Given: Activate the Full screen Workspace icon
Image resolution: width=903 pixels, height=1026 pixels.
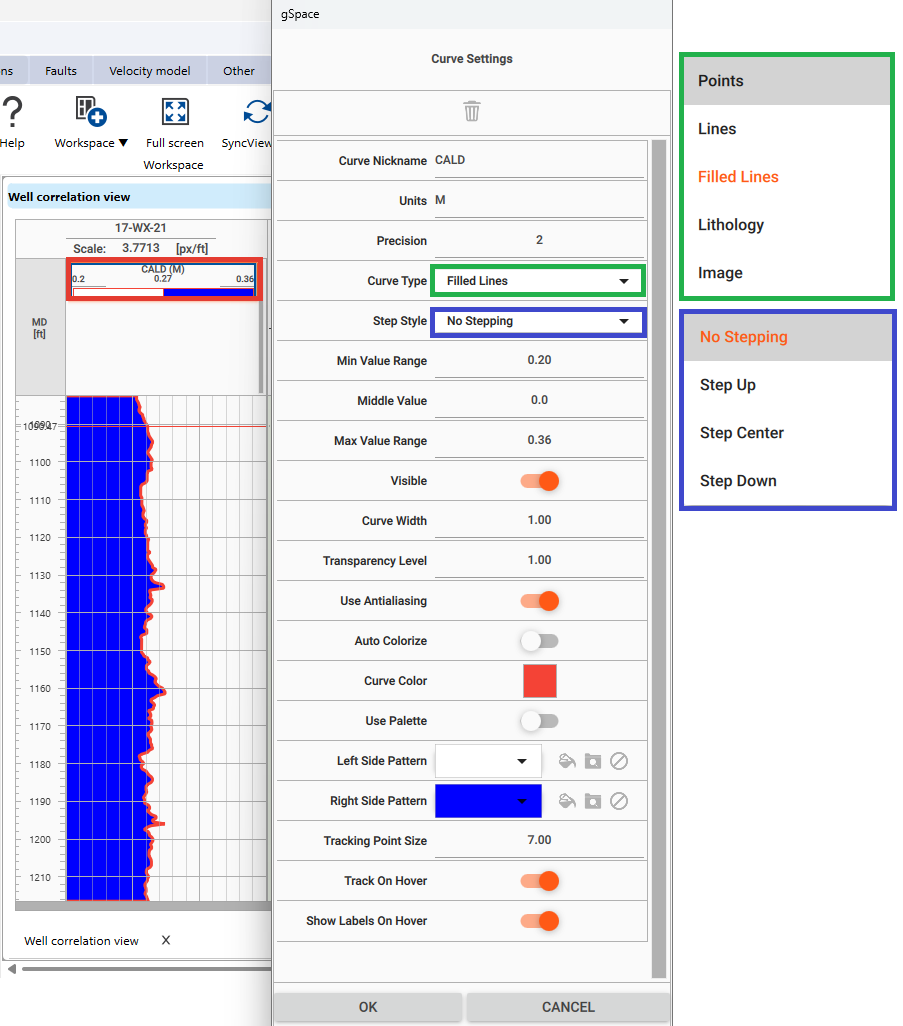Looking at the screenshot, I should point(175,111).
